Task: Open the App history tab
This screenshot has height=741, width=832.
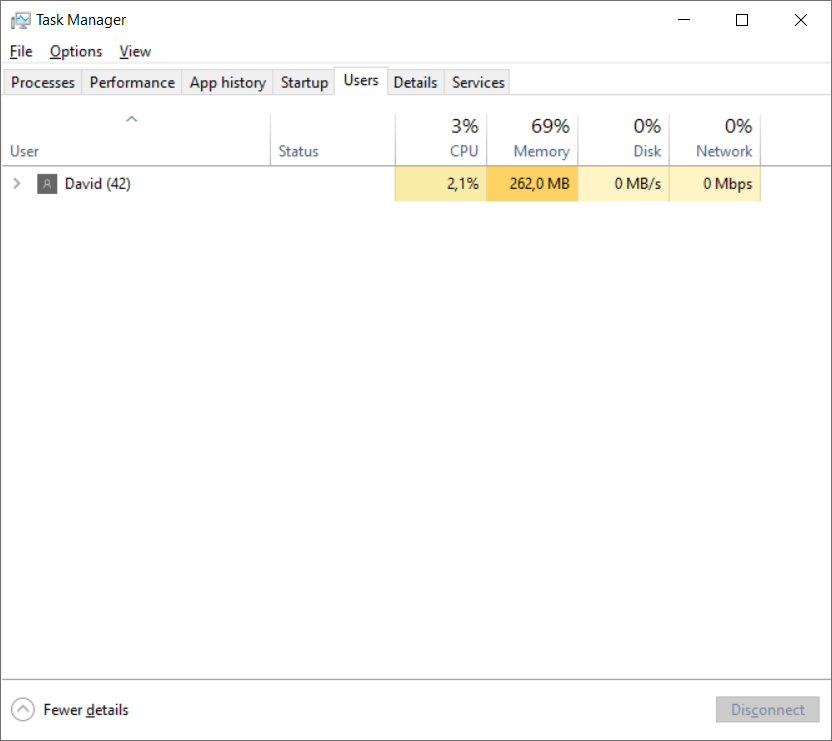Action: point(228,82)
